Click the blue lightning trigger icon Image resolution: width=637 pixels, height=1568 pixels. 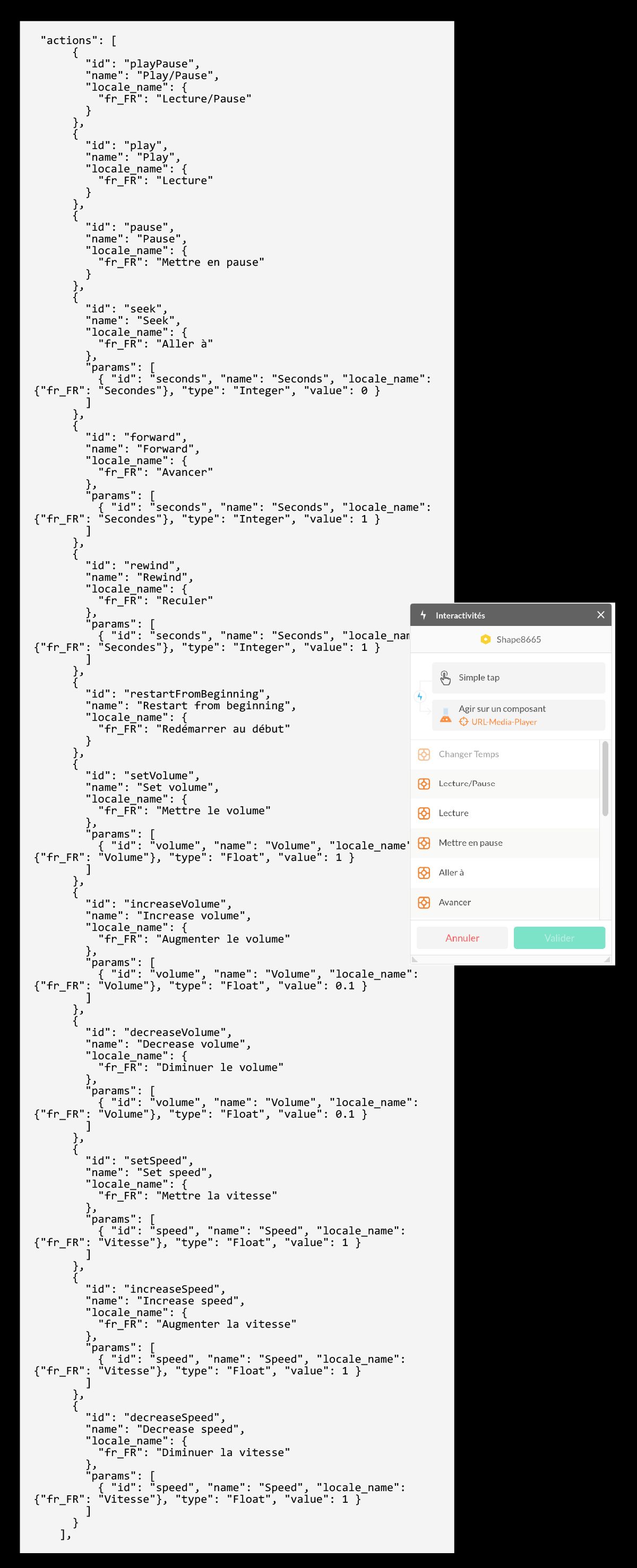(419, 696)
